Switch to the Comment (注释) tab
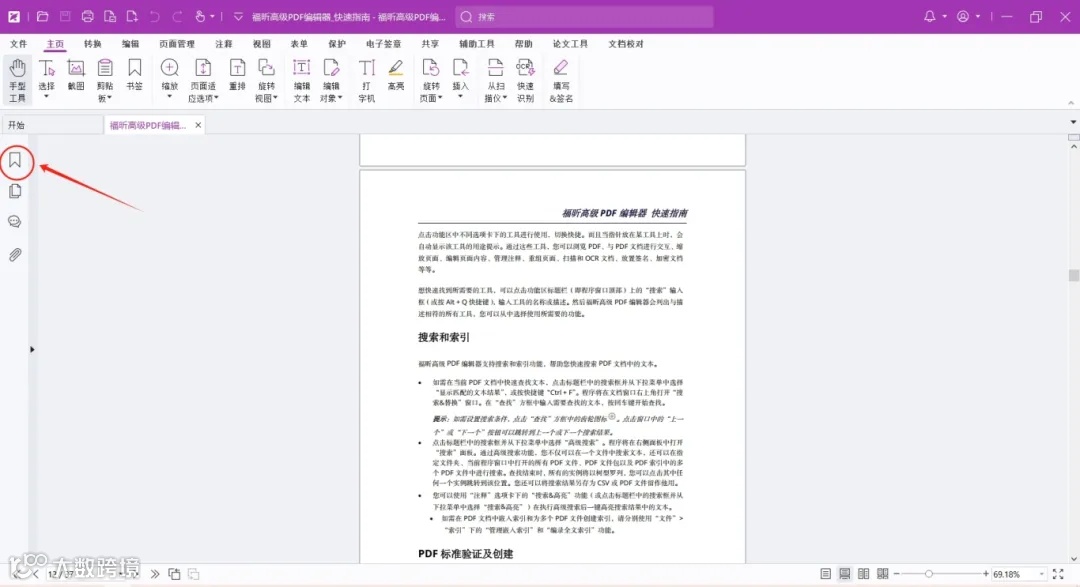The image size is (1080, 587). (x=224, y=43)
